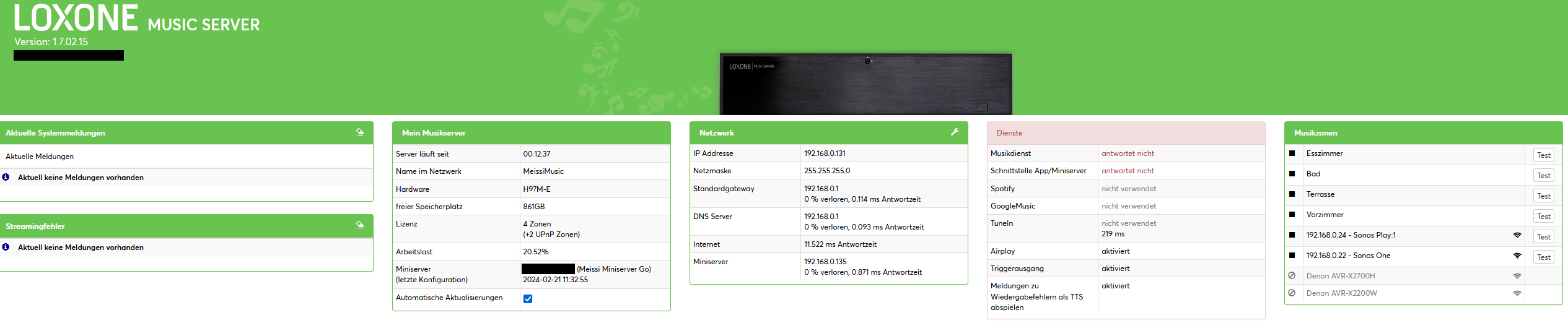
Task: Click the stop icon beside Terrasse zone
Action: 1292,194
